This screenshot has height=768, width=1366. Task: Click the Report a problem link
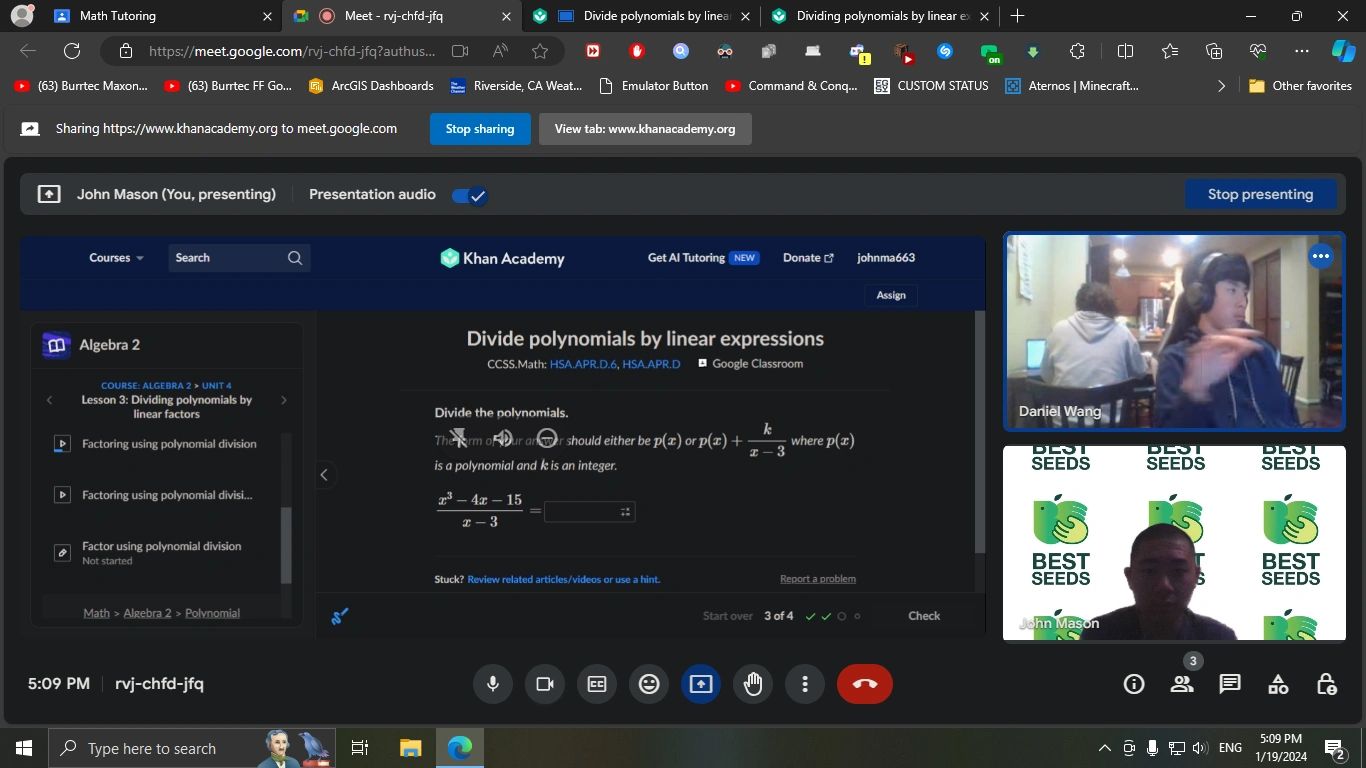pyautogui.click(x=817, y=578)
